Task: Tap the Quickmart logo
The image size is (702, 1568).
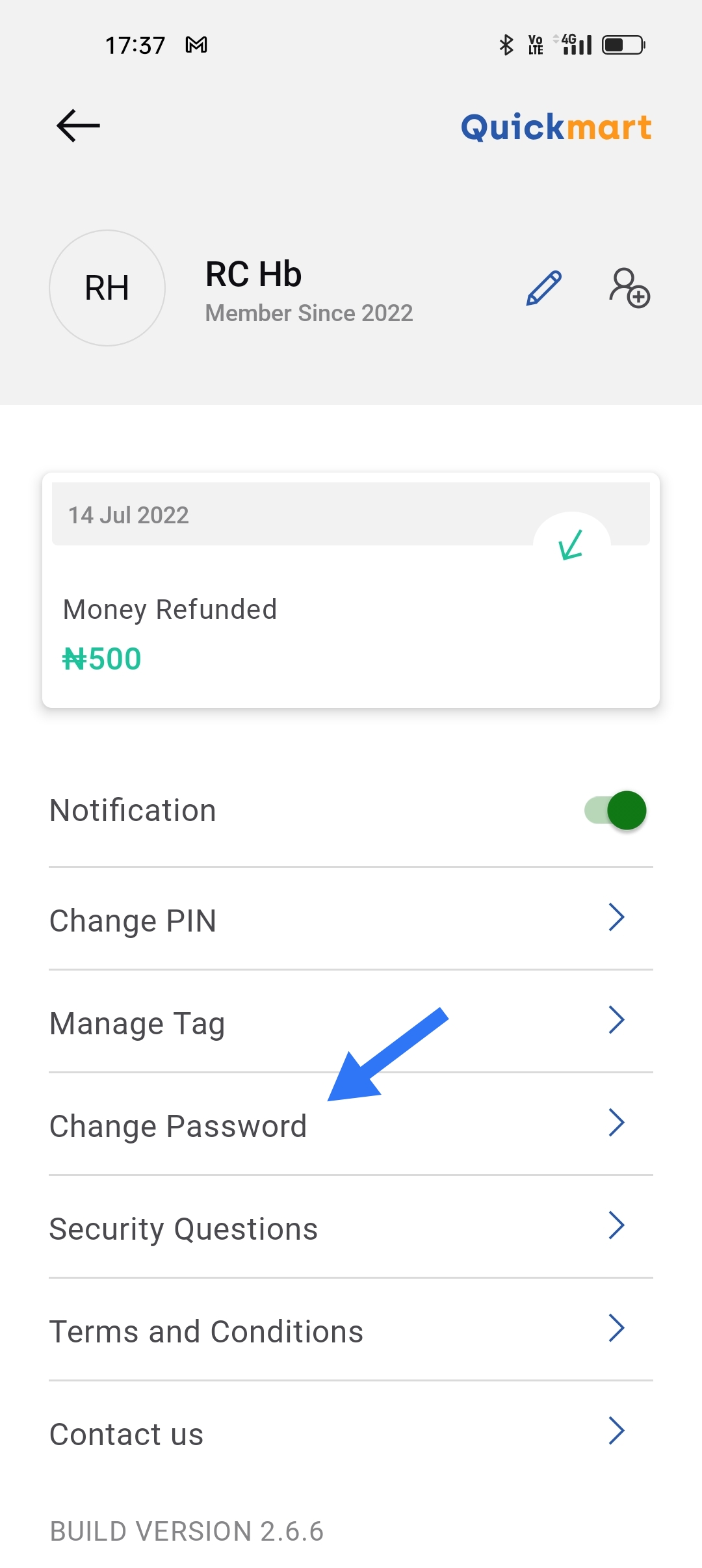Action: 556,127
